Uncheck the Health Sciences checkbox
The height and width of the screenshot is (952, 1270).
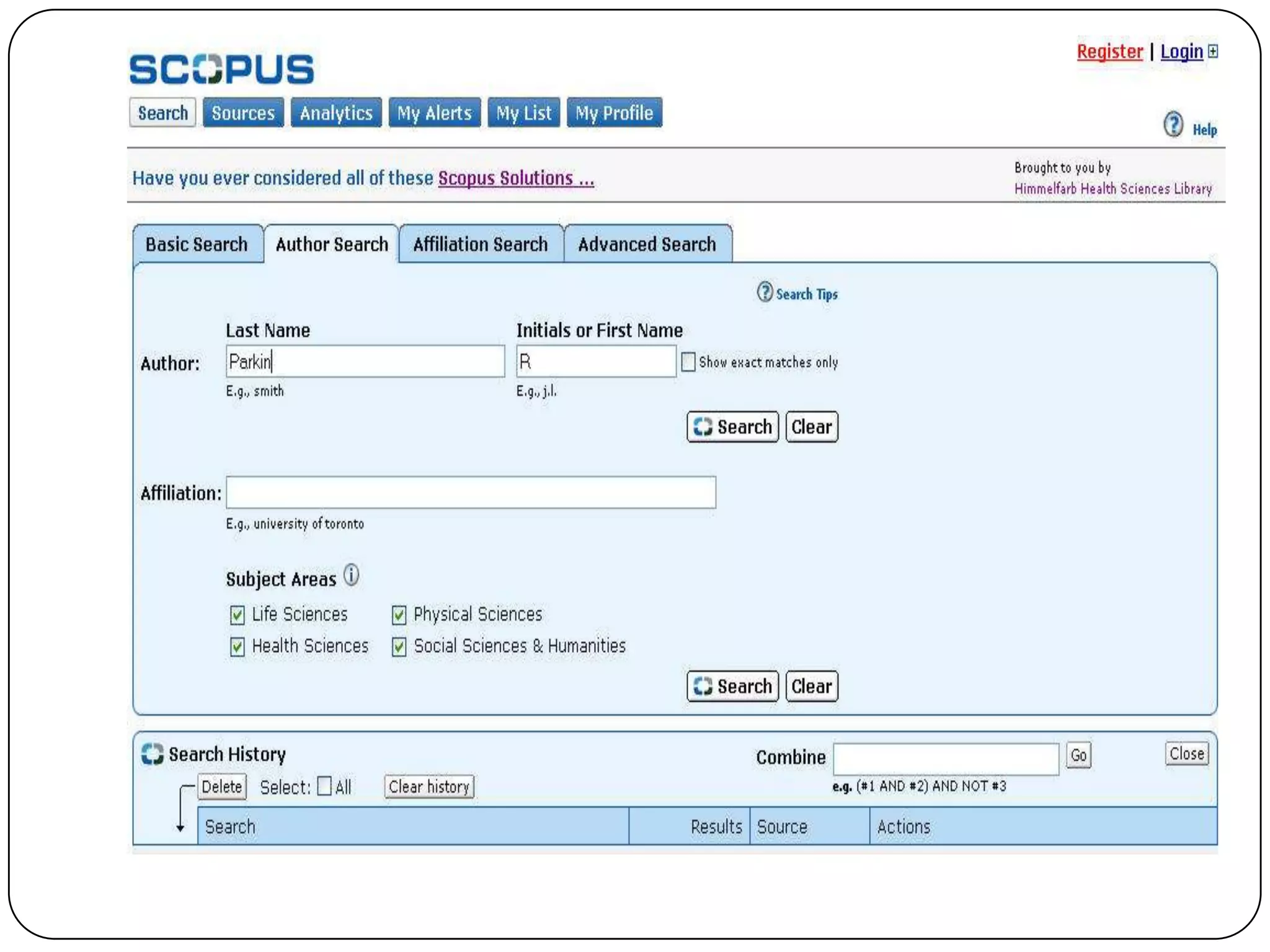click(237, 646)
